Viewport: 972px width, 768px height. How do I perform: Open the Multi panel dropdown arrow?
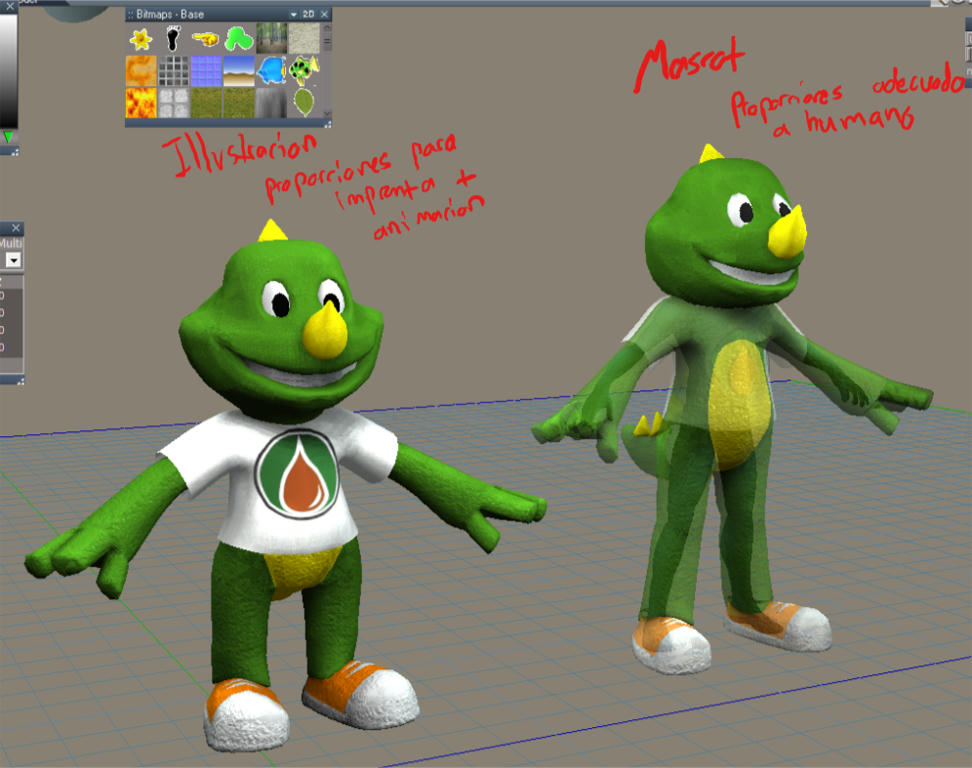(x=13, y=260)
